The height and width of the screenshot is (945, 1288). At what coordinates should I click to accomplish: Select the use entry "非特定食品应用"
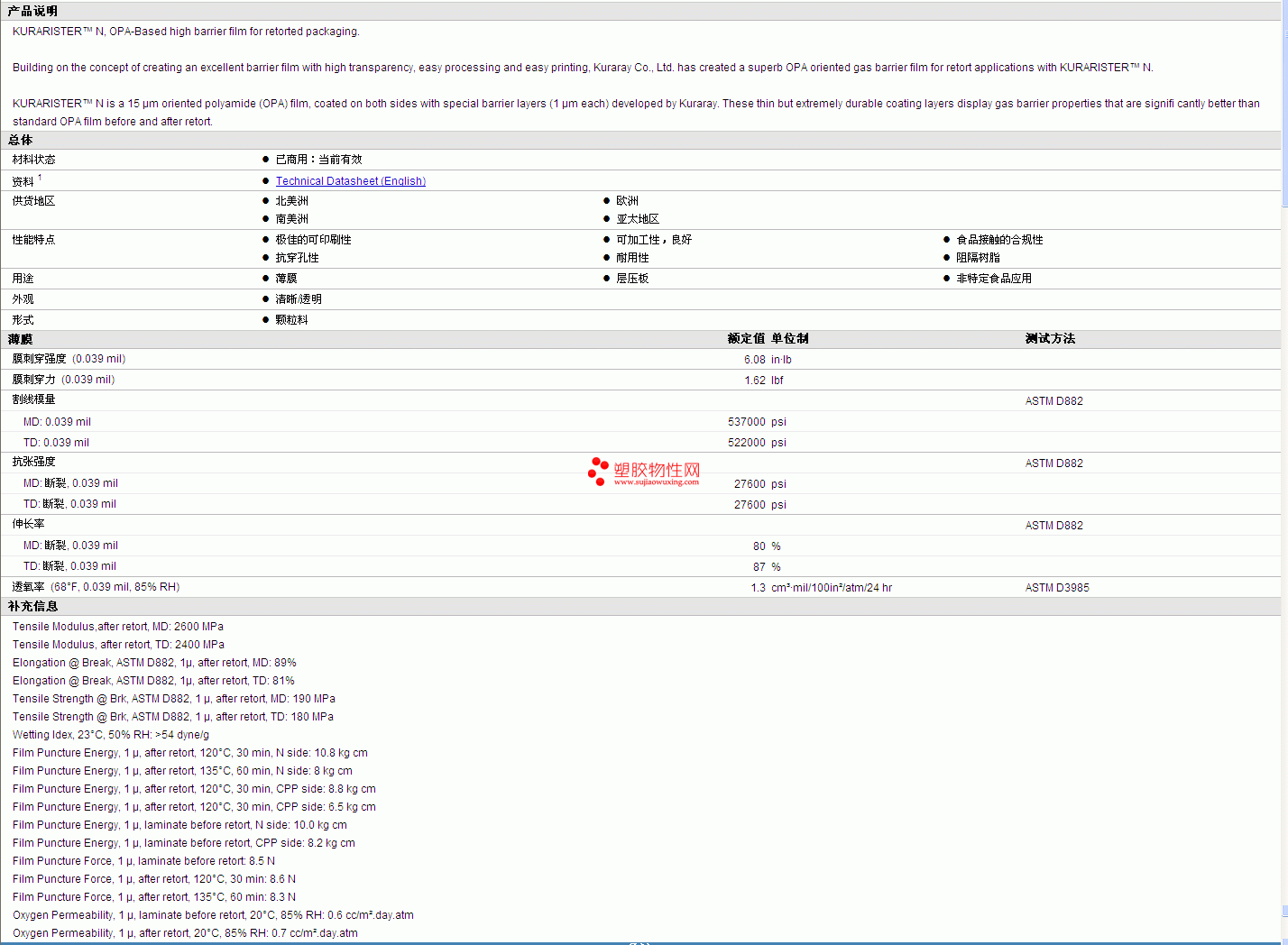coord(994,279)
